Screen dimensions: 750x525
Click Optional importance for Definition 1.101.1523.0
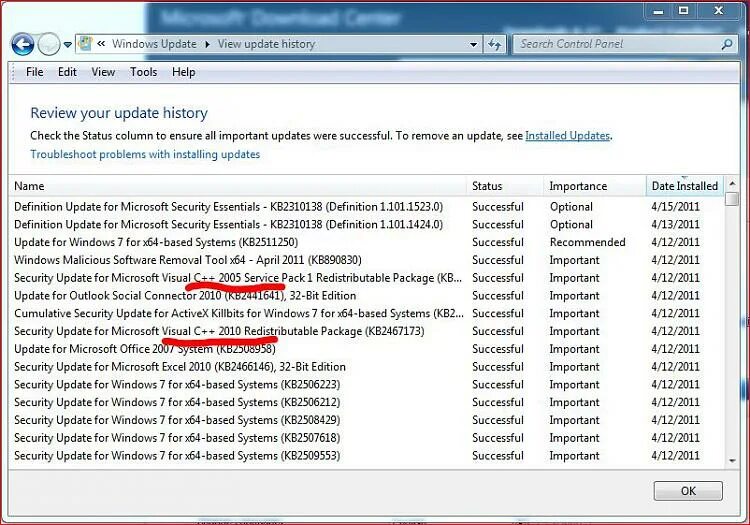[571, 207]
